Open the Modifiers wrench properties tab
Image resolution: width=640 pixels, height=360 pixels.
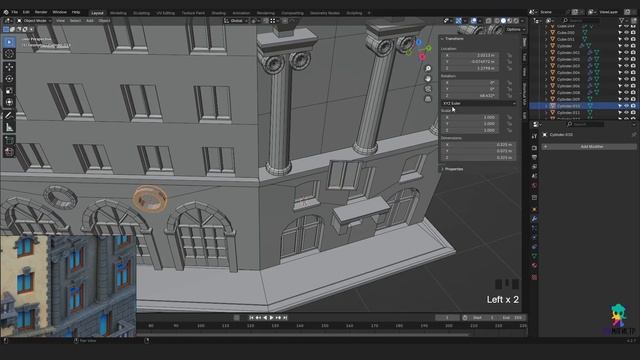click(x=534, y=219)
